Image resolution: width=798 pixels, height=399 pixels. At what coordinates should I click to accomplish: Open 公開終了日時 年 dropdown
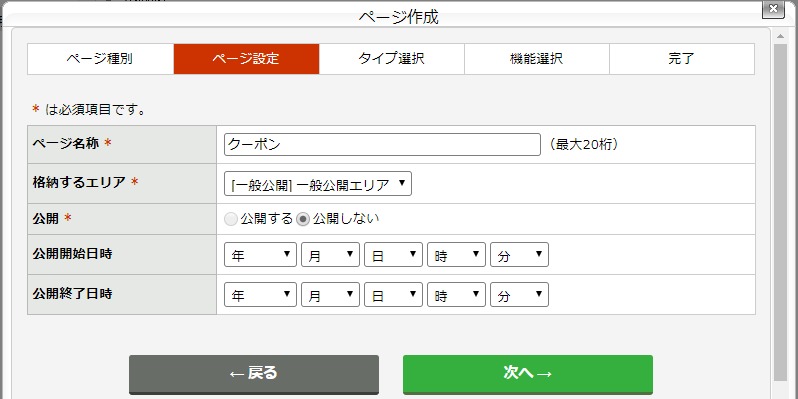click(260, 295)
